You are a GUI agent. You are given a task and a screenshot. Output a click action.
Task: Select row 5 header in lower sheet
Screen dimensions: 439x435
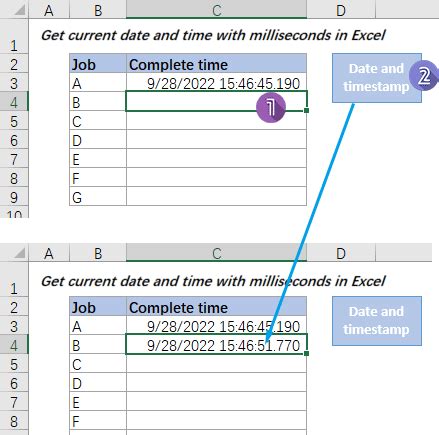pos(14,363)
